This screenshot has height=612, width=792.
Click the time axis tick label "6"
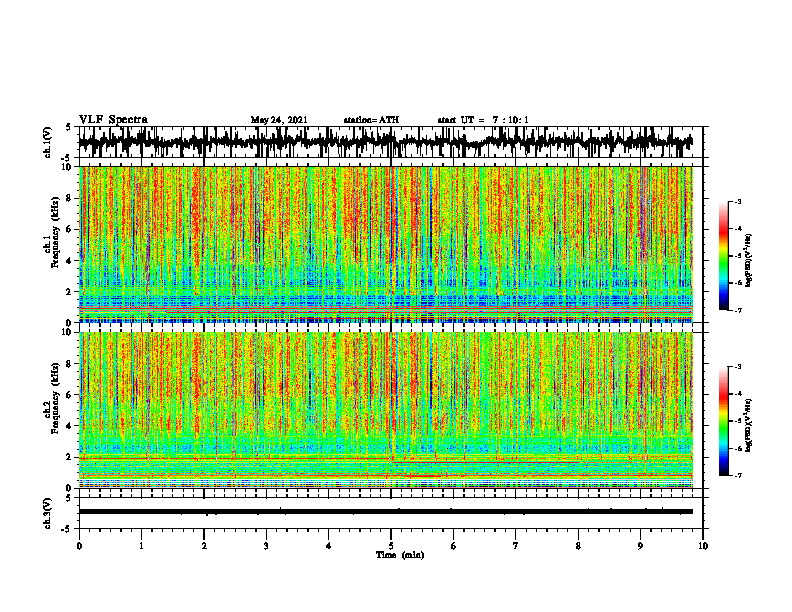click(454, 546)
